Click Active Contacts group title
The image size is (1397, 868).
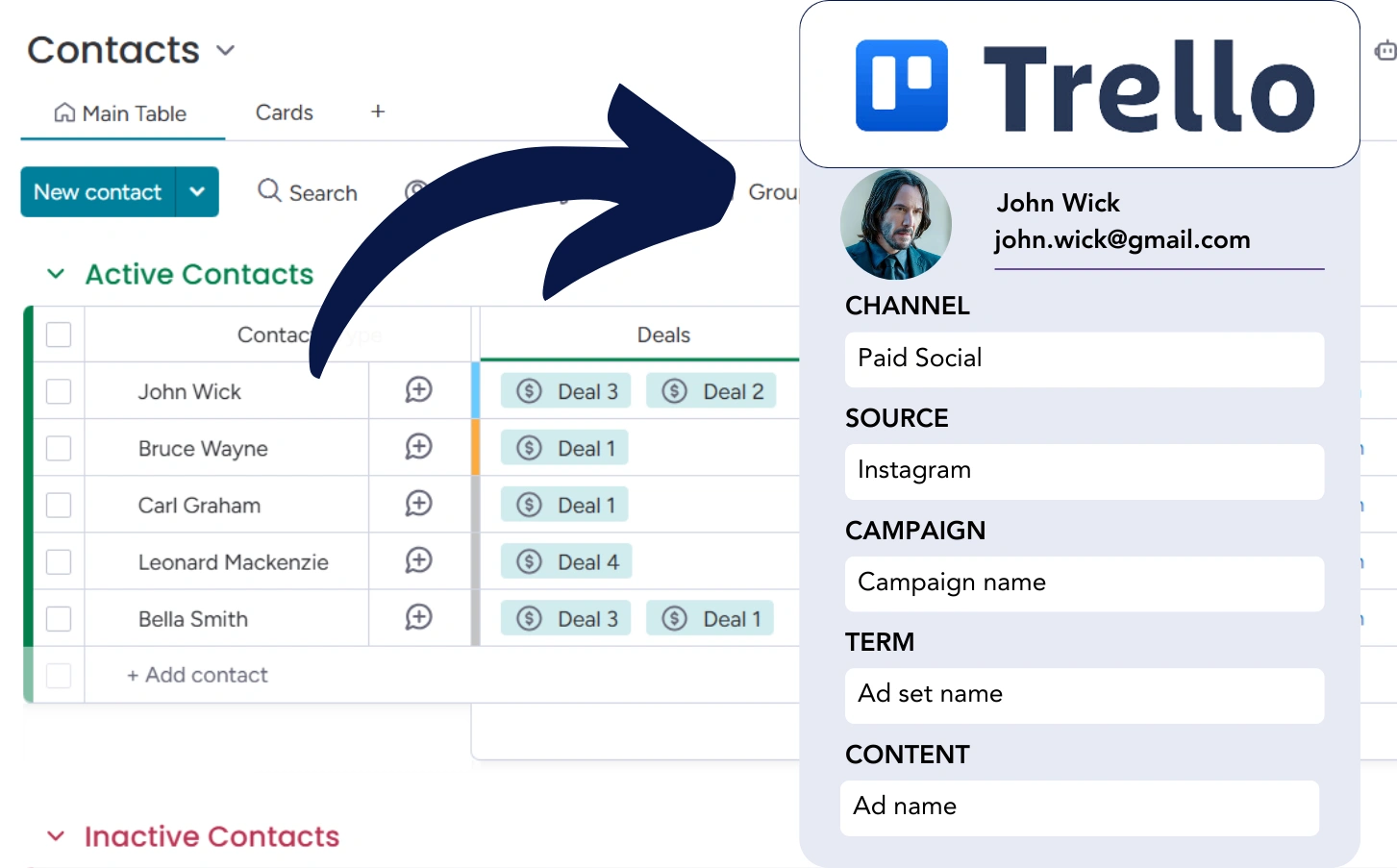(199, 274)
